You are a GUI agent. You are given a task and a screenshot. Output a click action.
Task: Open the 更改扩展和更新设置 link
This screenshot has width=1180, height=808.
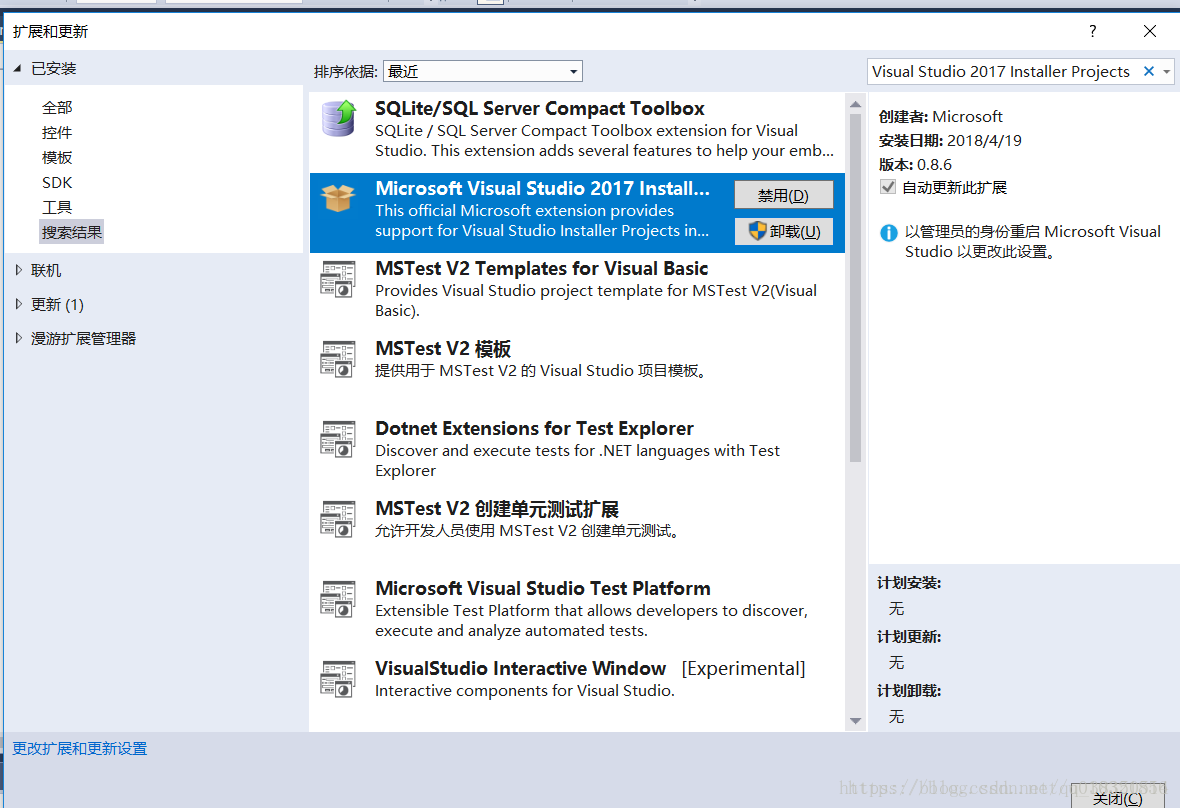point(80,749)
